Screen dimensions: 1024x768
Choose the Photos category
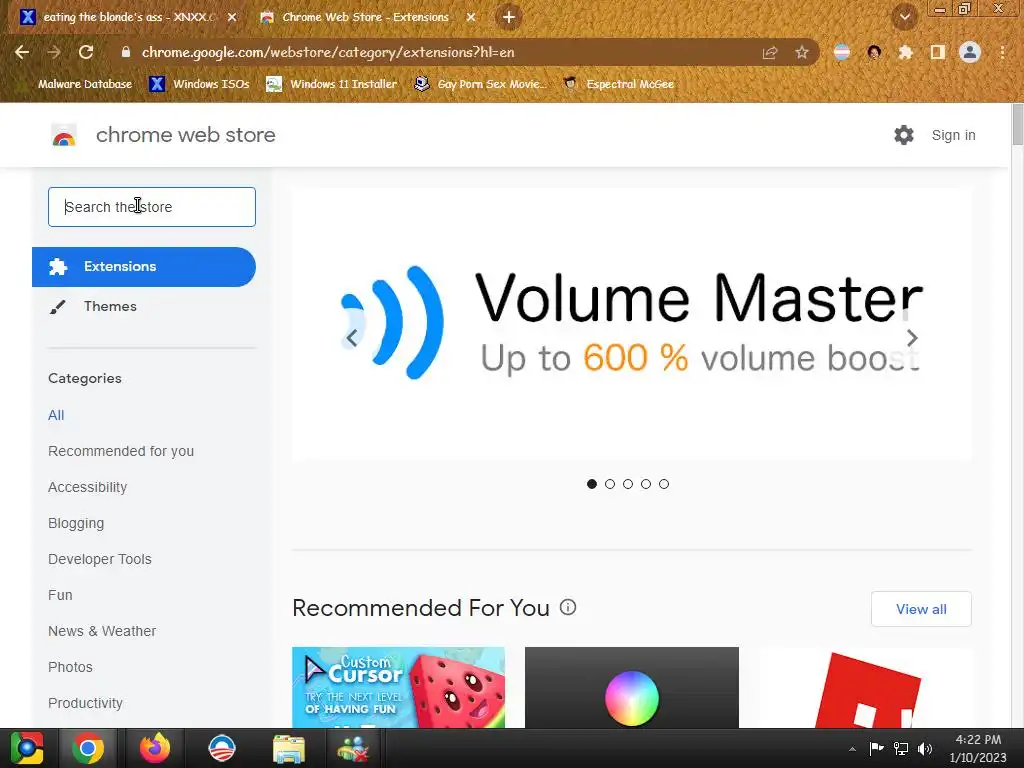coord(70,667)
